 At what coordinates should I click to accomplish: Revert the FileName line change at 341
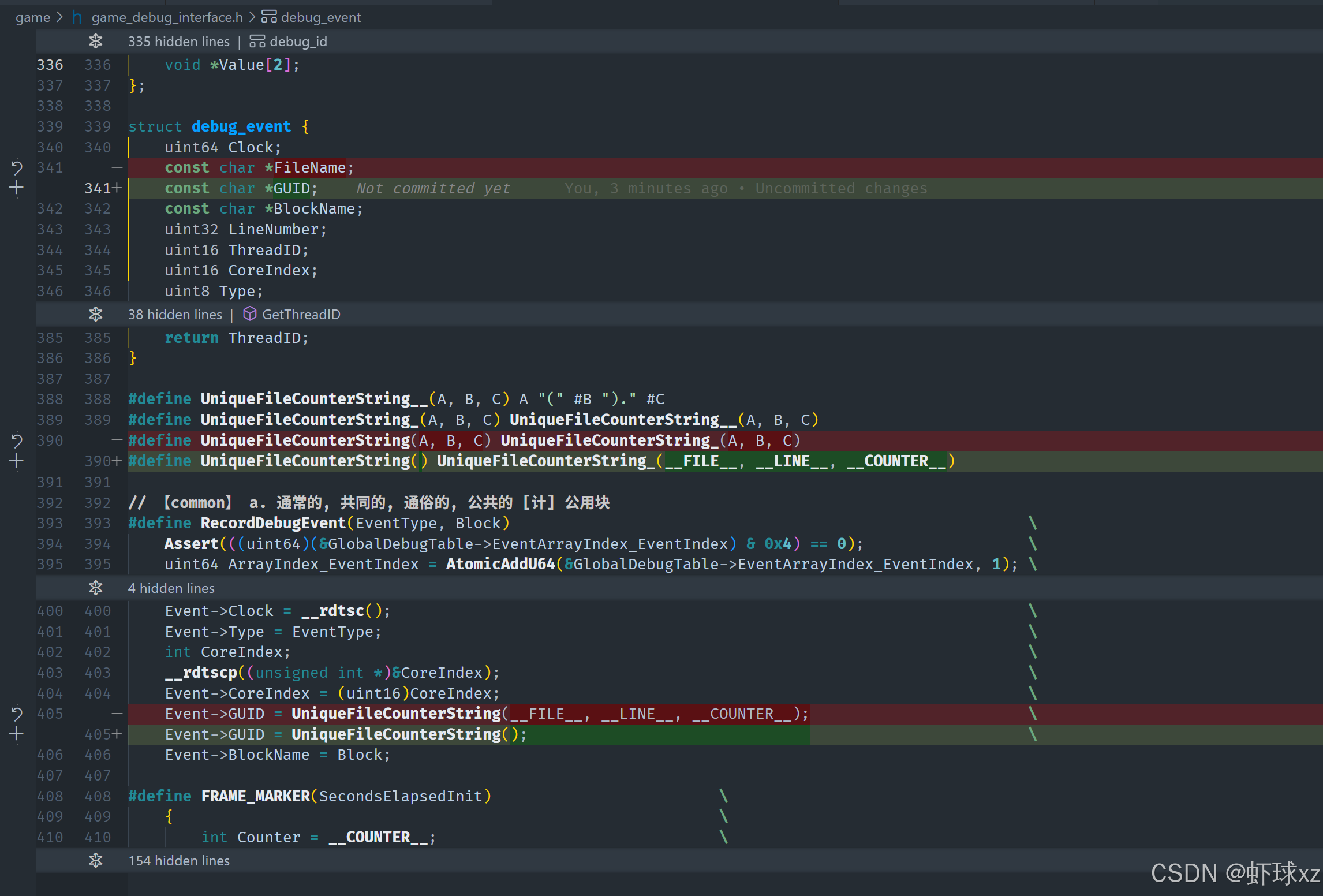click(17, 168)
